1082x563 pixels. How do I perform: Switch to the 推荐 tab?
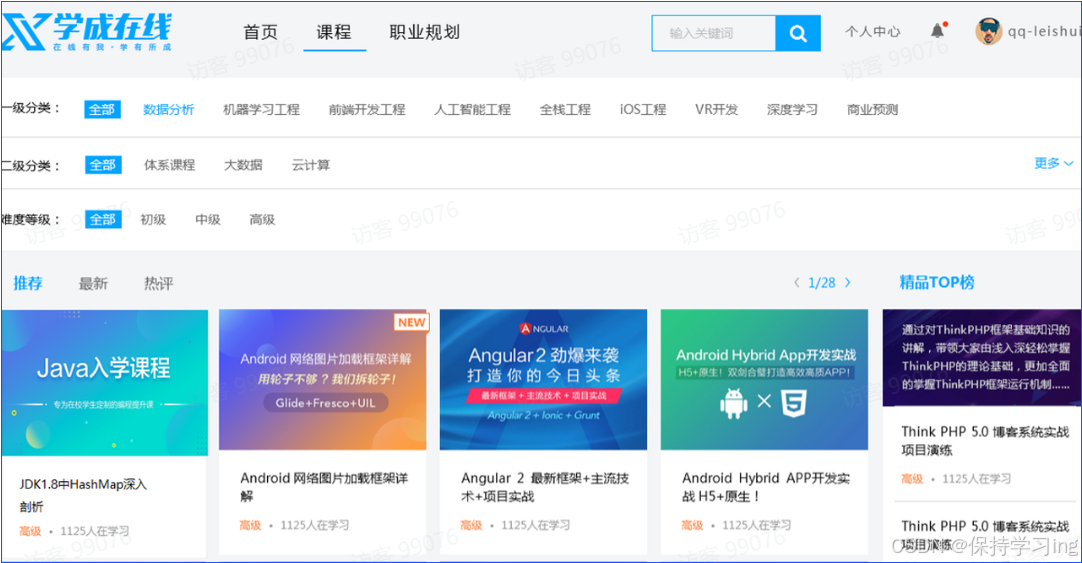tap(28, 283)
